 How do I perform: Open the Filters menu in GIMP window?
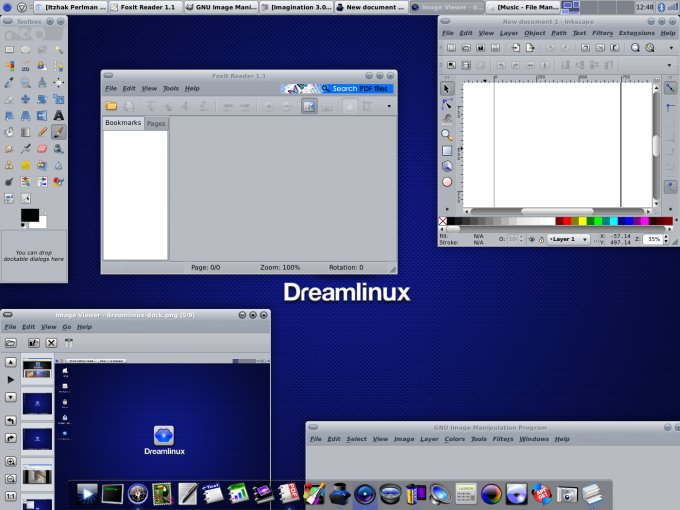coord(503,439)
